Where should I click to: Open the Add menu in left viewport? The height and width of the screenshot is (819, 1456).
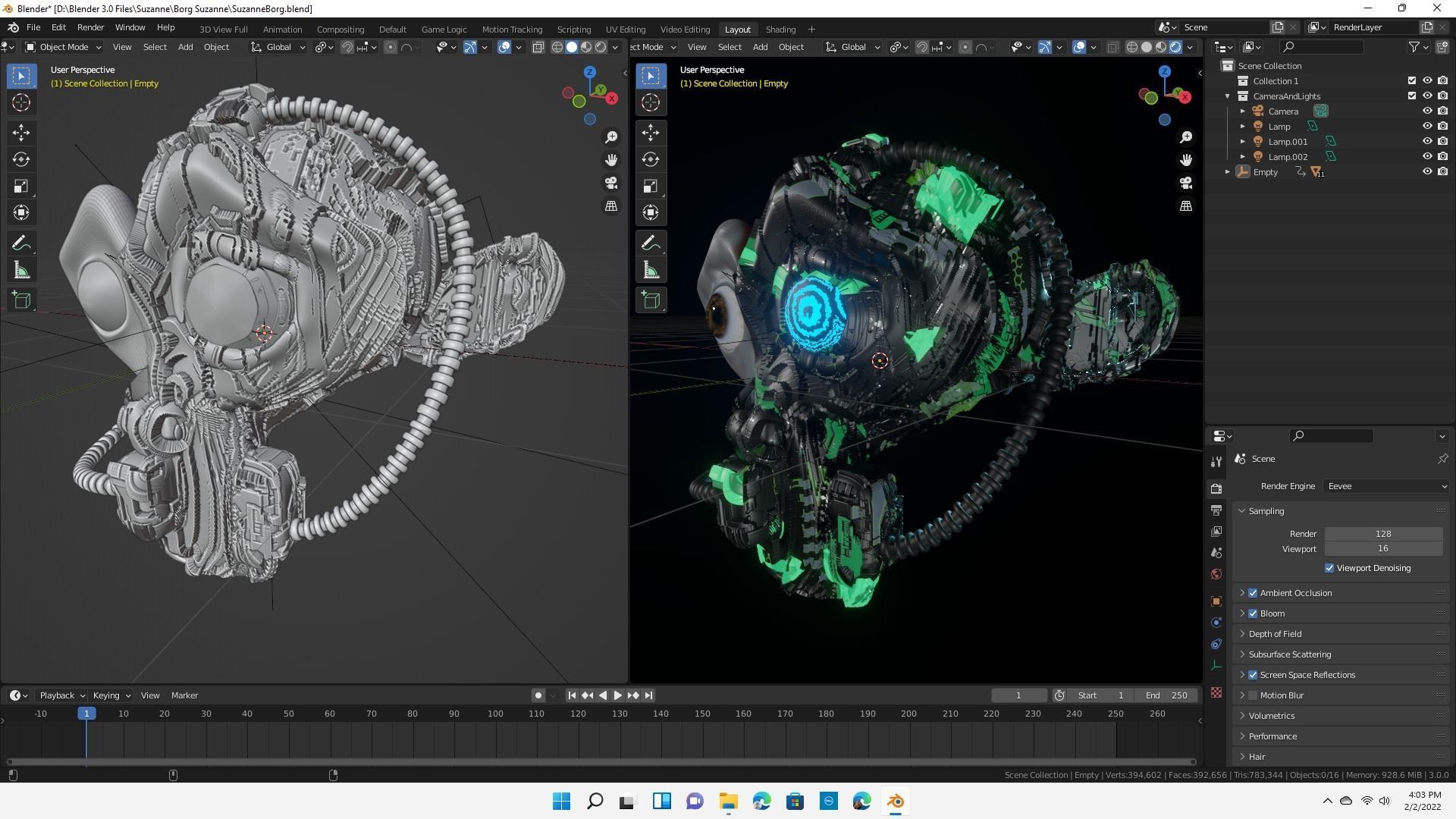185,47
